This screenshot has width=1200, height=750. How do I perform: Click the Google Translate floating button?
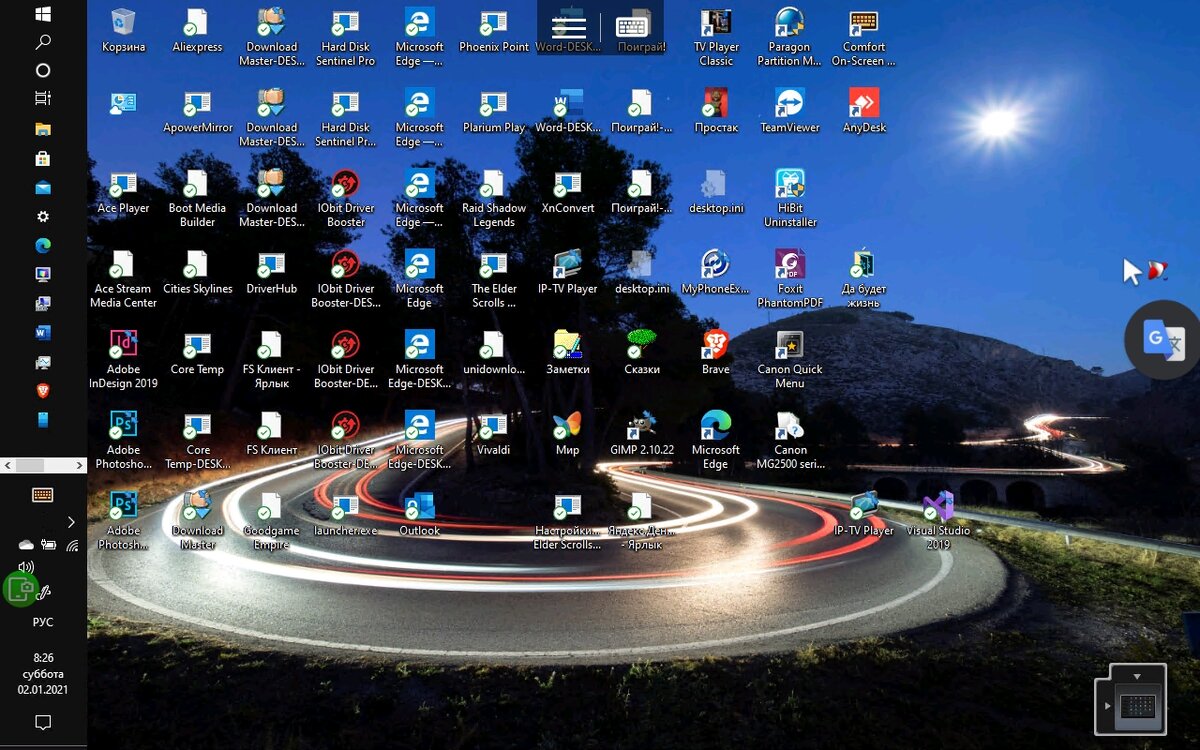(1163, 340)
